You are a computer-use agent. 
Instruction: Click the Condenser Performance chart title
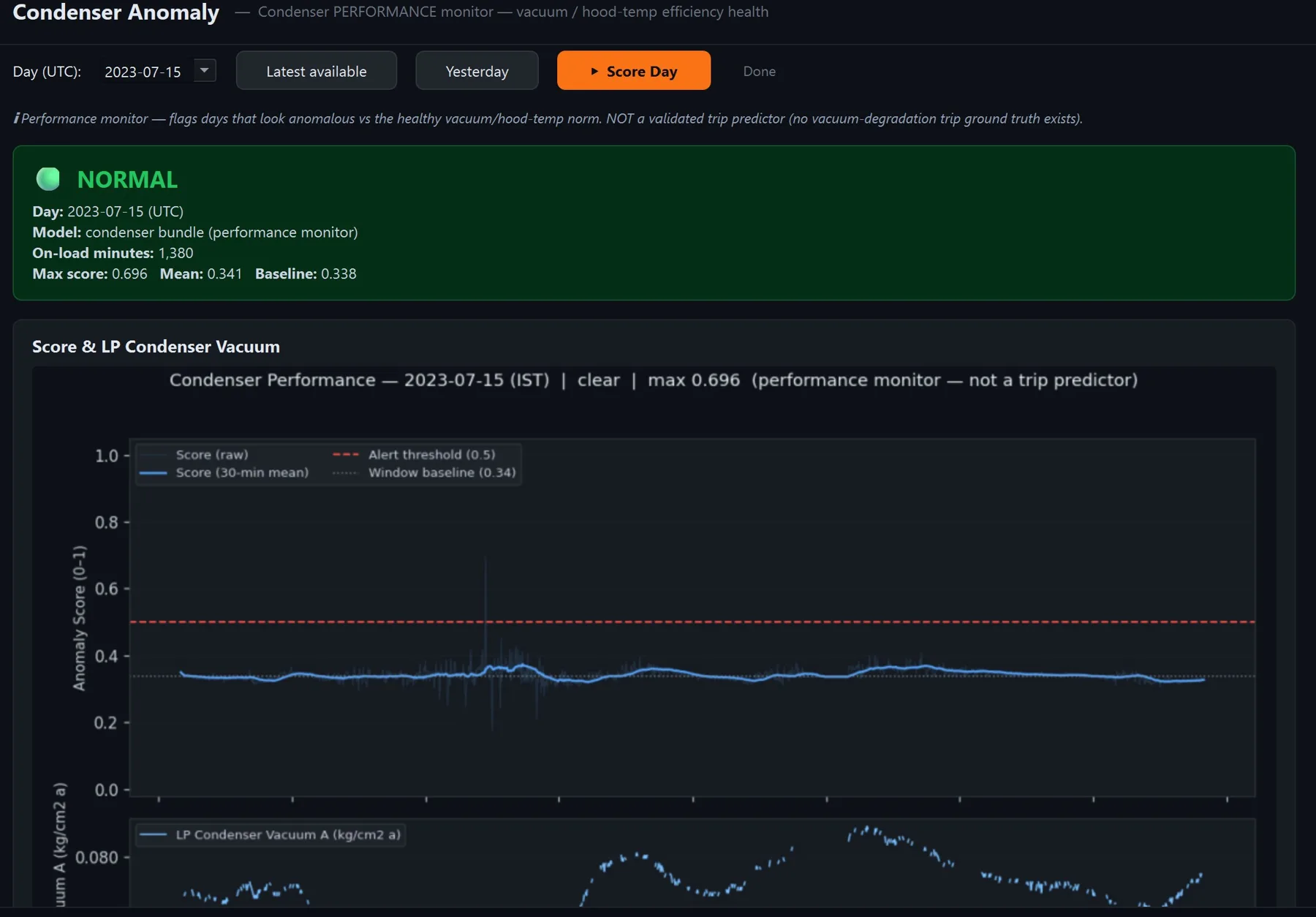(x=653, y=380)
